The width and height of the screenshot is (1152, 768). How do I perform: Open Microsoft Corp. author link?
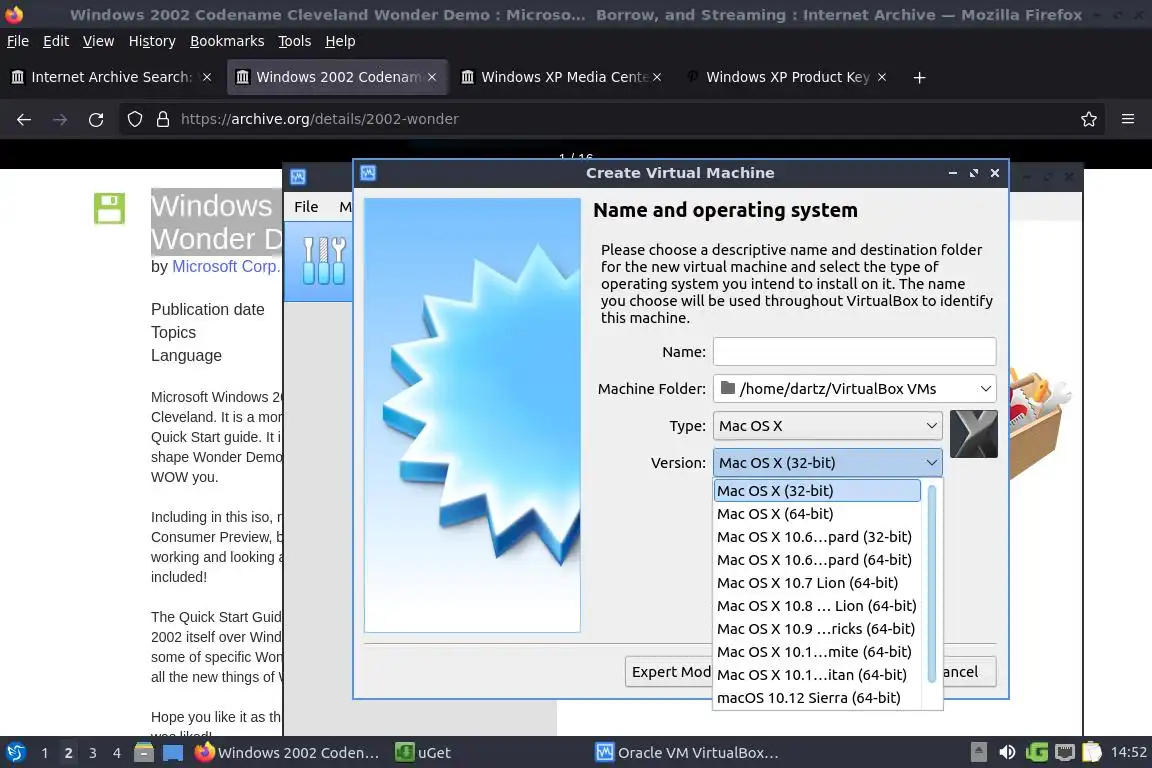pyautogui.click(x=226, y=266)
